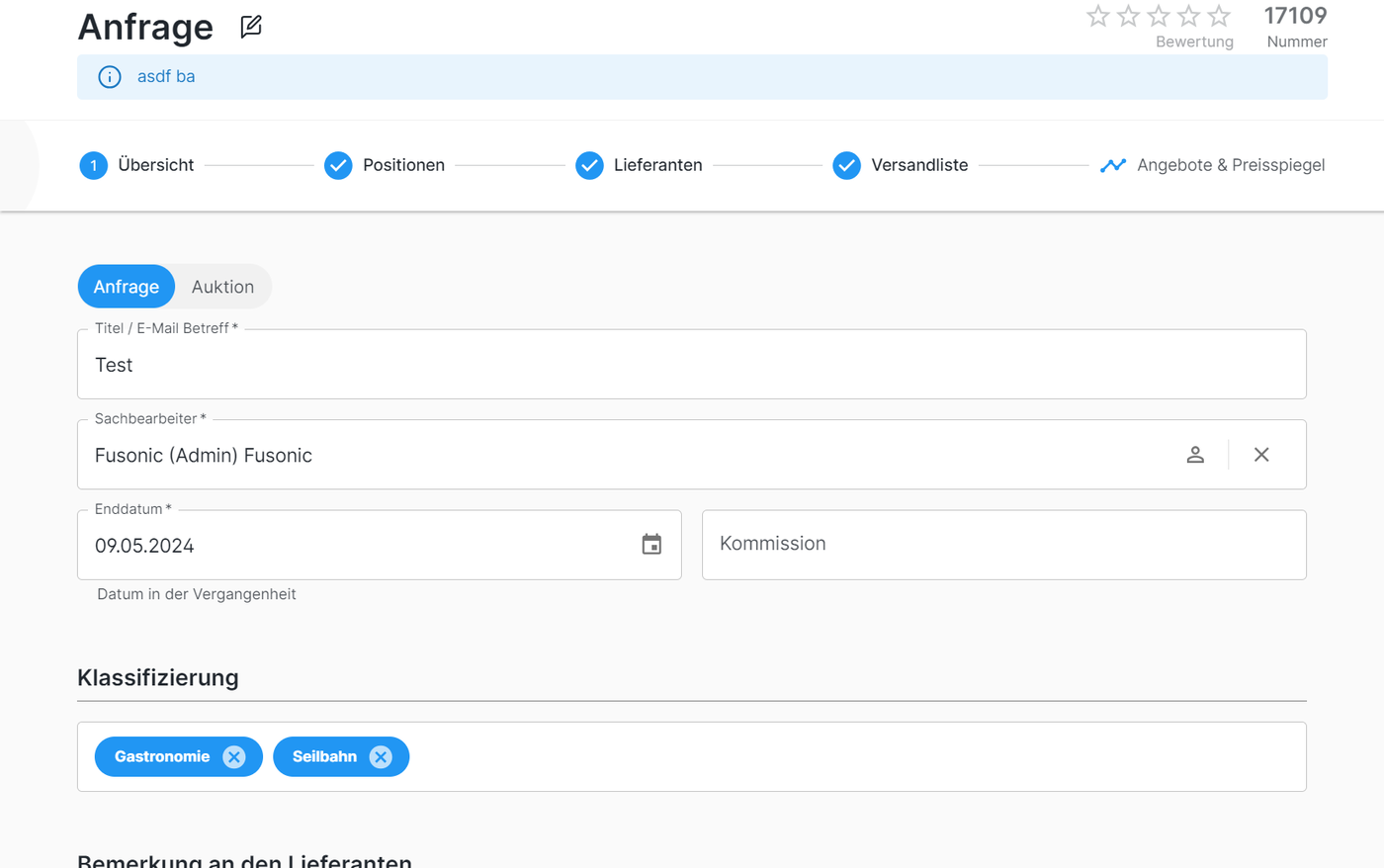This screenshot has height=868, width=1384.
Task: Open the Lieferanten step
Action: click(639, 165)
